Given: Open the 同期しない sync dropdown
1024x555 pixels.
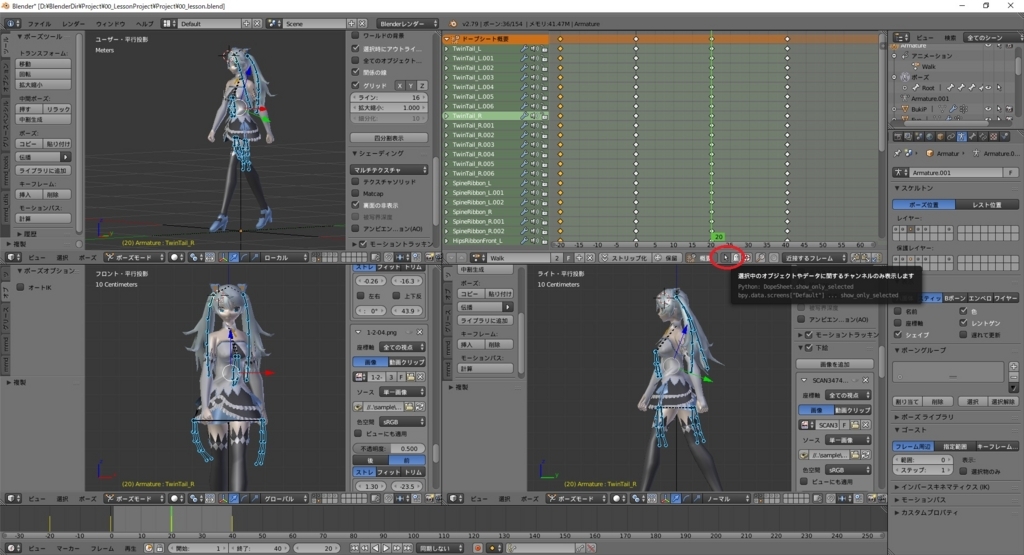Looking at the screenshot, I should coord(441,548).
